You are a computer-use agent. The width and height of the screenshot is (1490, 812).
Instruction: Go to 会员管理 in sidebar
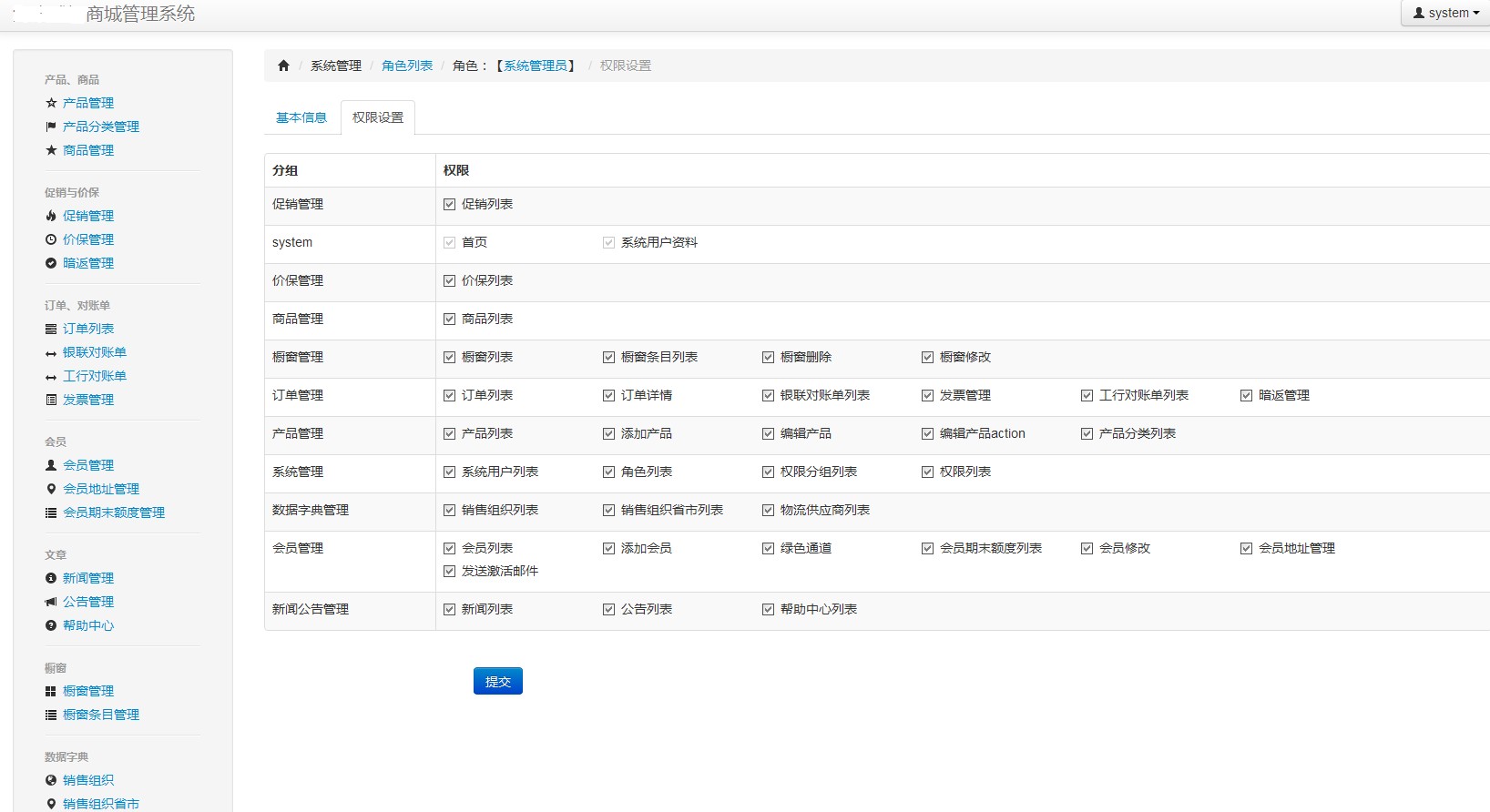(x=88, y=465)
